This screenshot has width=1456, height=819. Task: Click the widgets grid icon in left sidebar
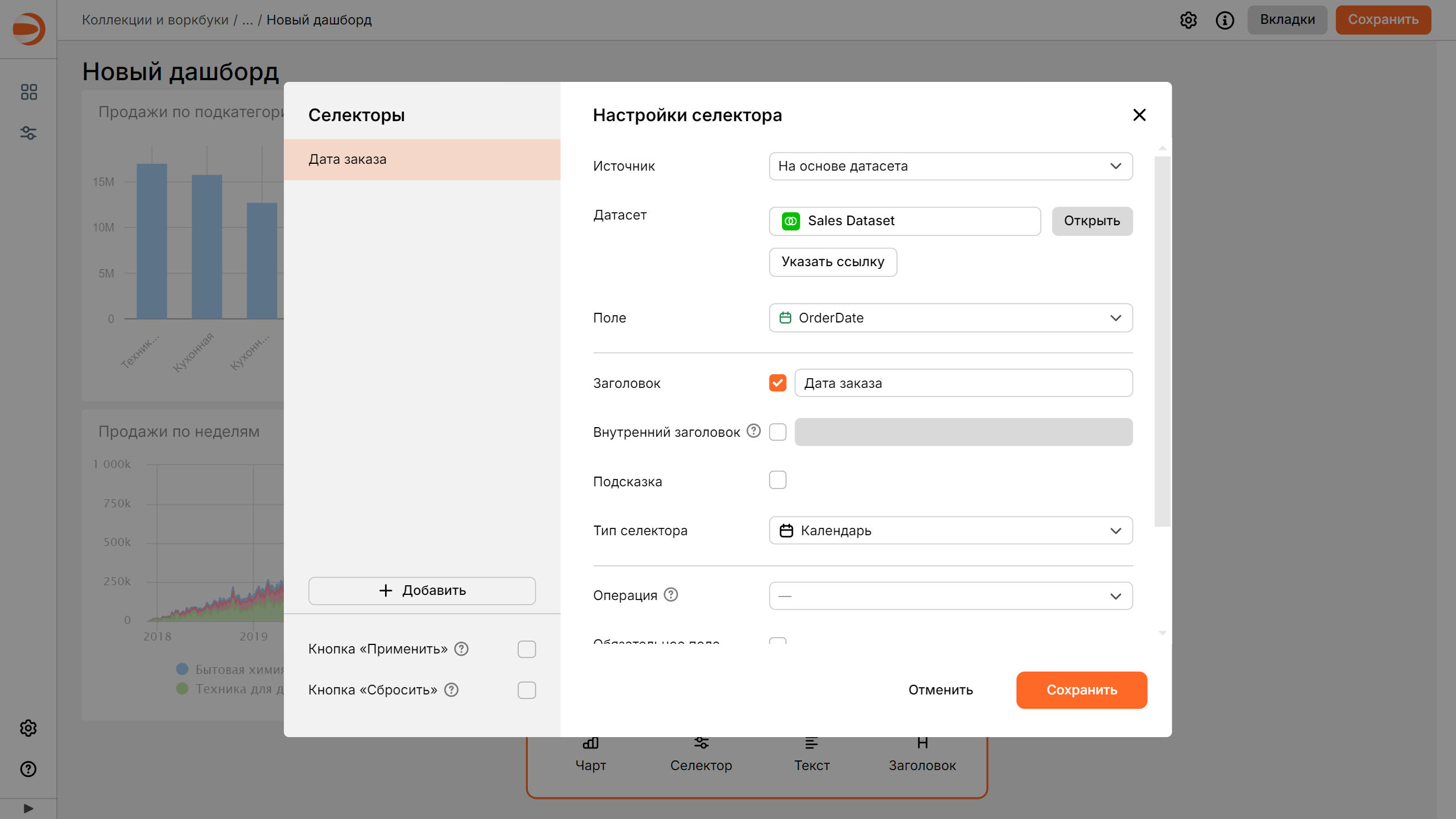tap(28, 92)
